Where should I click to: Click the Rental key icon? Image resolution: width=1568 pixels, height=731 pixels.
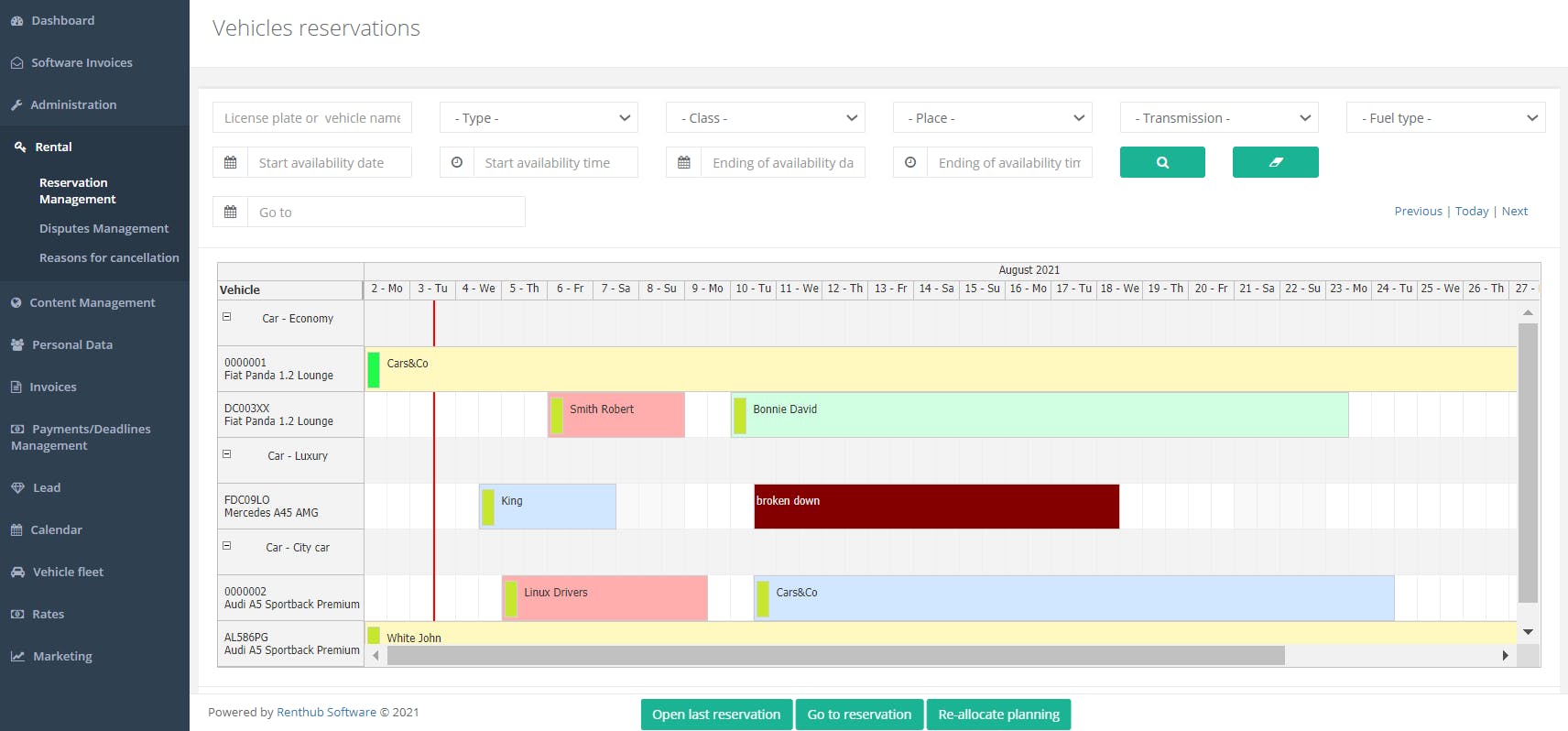pyautogui.click(x=20, y=147)
